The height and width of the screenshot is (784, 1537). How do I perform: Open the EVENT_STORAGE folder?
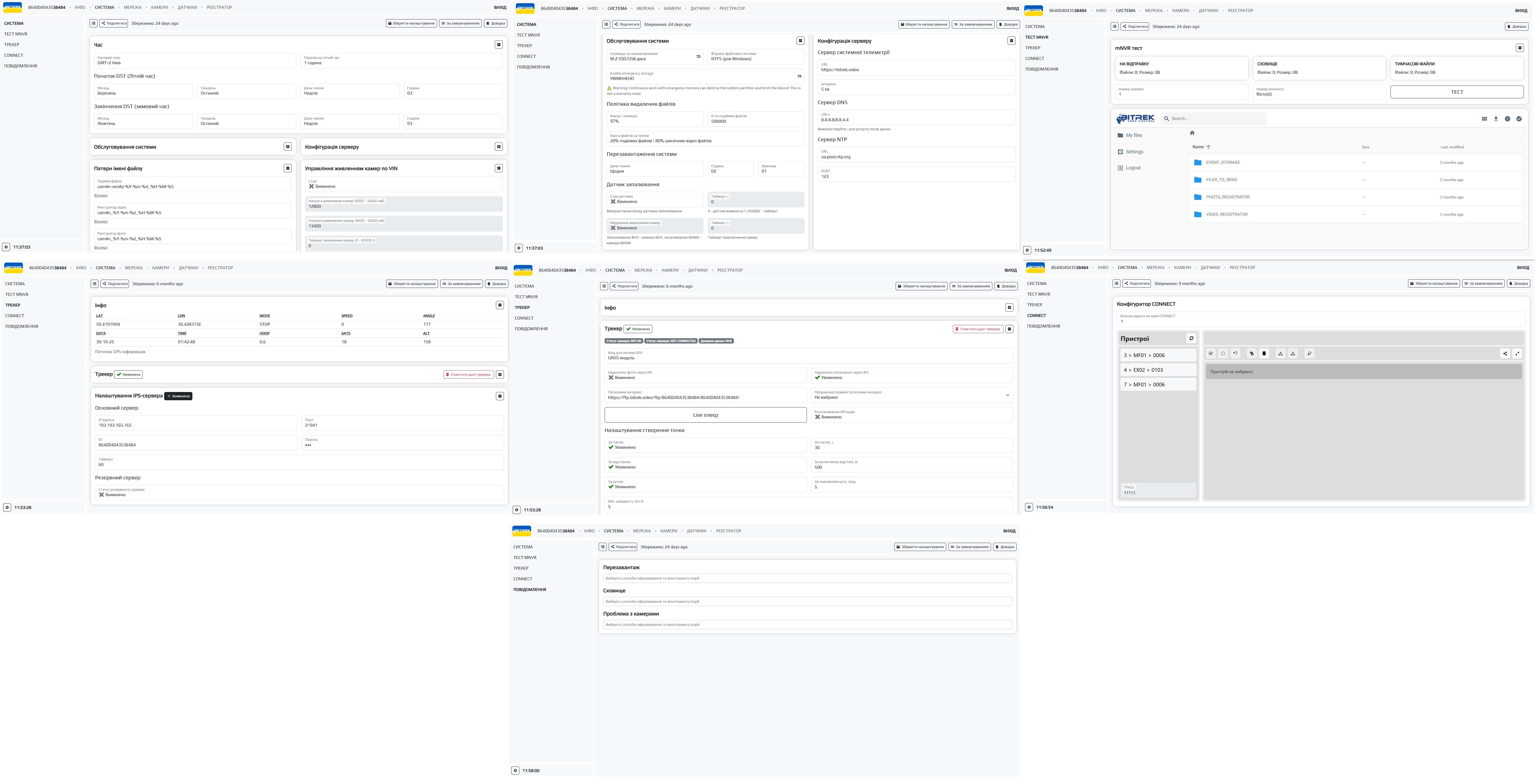(1223, 162)
